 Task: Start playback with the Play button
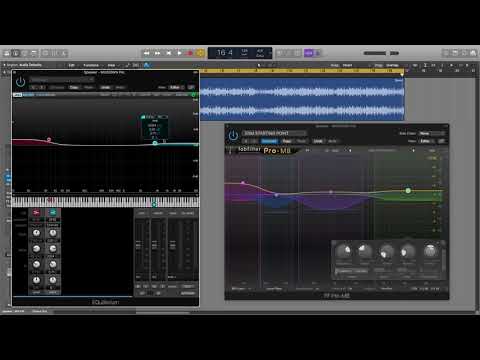pyautogui.click(x=179, y=53)
